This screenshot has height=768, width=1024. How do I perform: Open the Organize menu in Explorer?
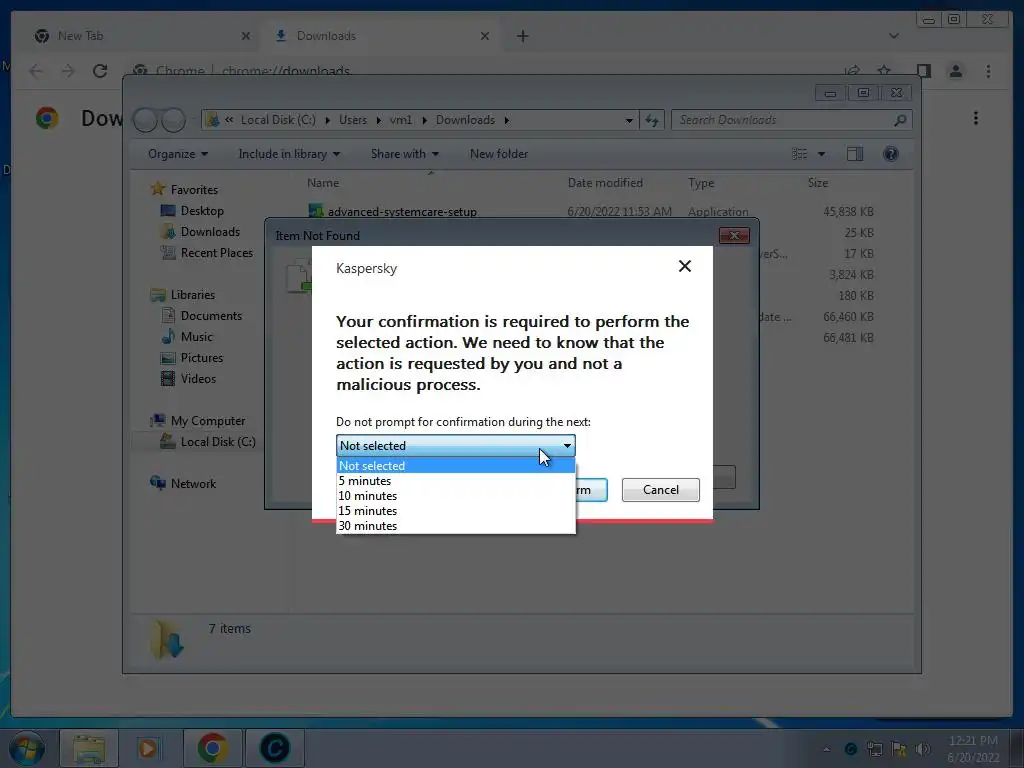click(178, 154)
